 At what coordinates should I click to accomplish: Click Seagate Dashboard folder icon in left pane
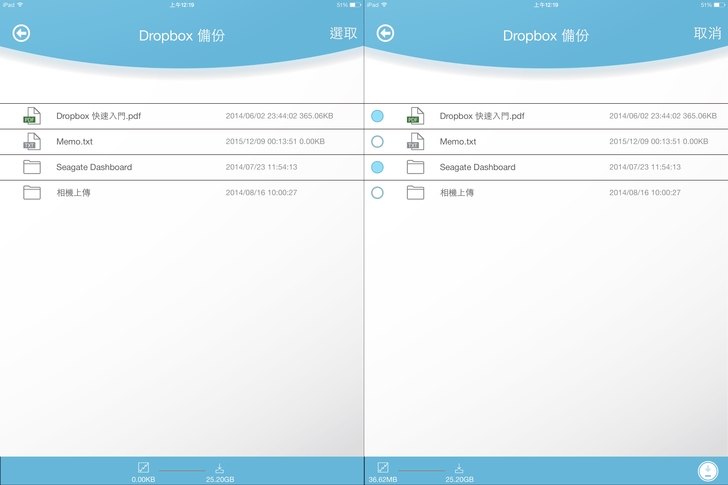[x=32, y=167]
